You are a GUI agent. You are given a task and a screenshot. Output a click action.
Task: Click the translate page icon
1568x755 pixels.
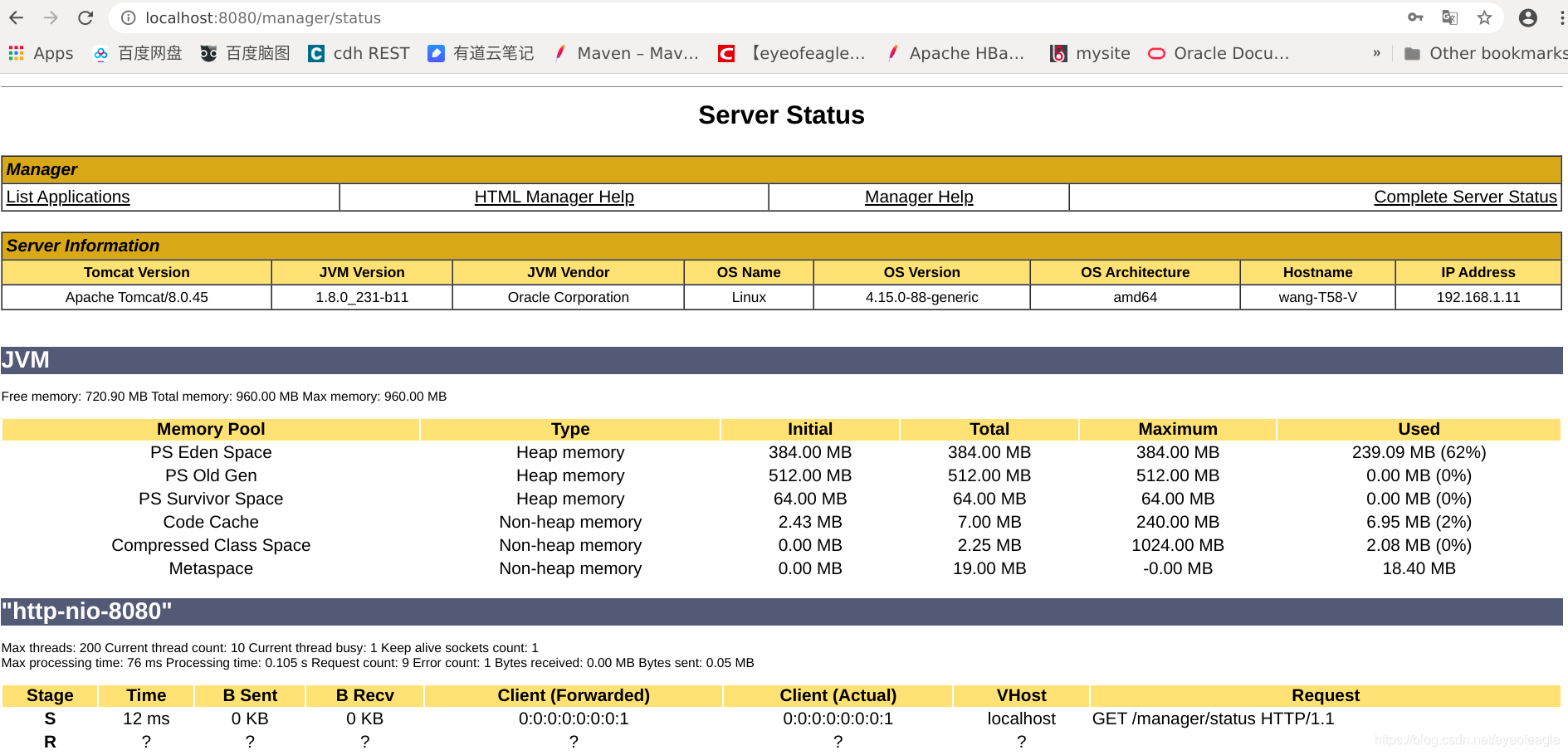[1450, 17]
